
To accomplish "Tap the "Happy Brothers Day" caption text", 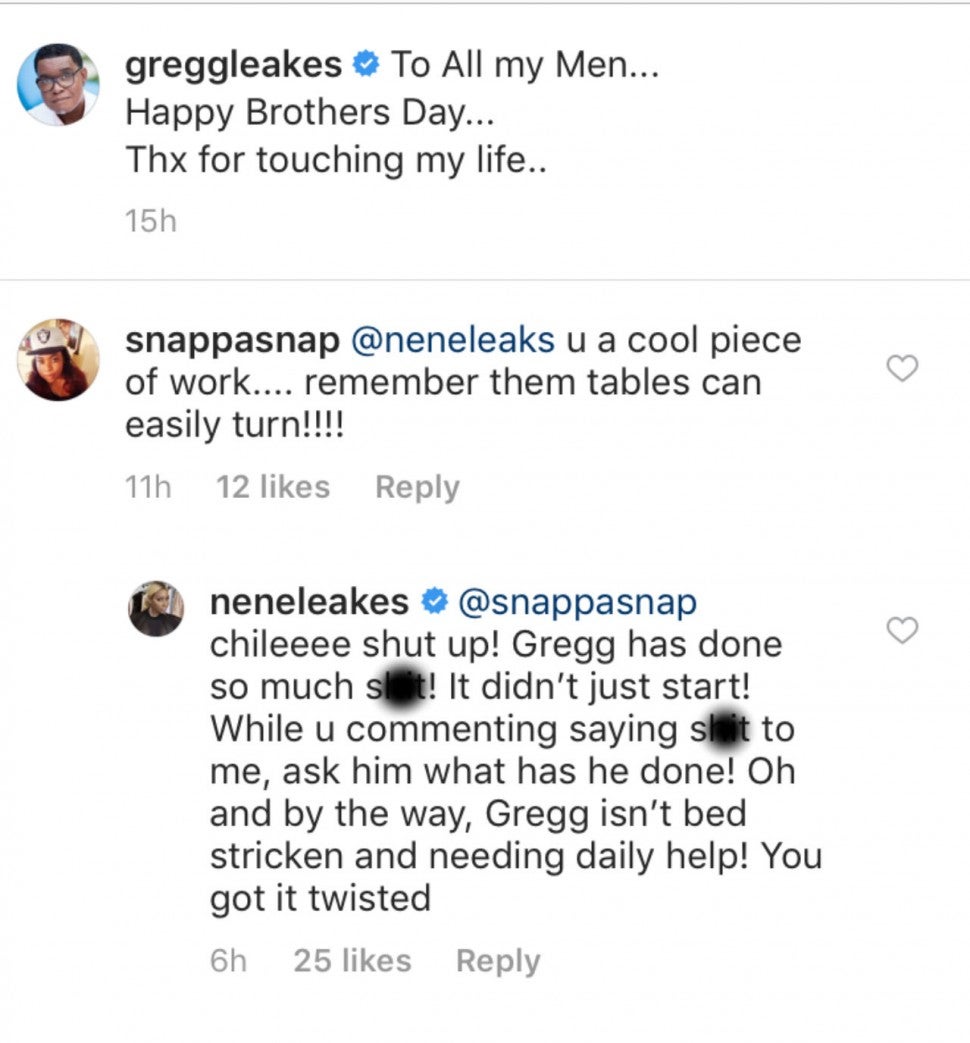I will (308, 113).
